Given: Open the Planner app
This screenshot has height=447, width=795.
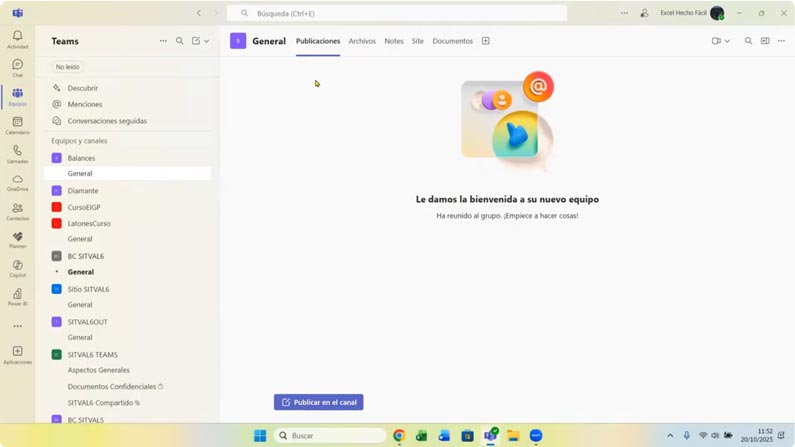Looking at the screenshot, I should pyautogui.click(x=17, y=240).
